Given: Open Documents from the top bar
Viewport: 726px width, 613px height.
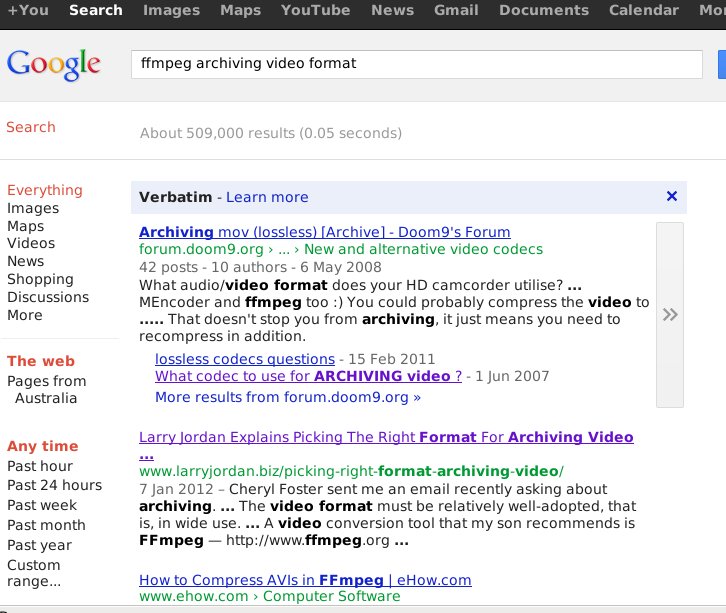Looking at the screenshot, I should pos(544,10).
